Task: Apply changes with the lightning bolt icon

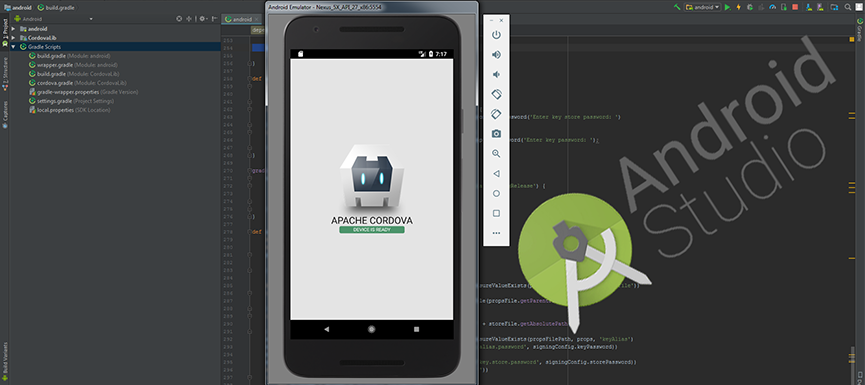Action: point(739,7)
